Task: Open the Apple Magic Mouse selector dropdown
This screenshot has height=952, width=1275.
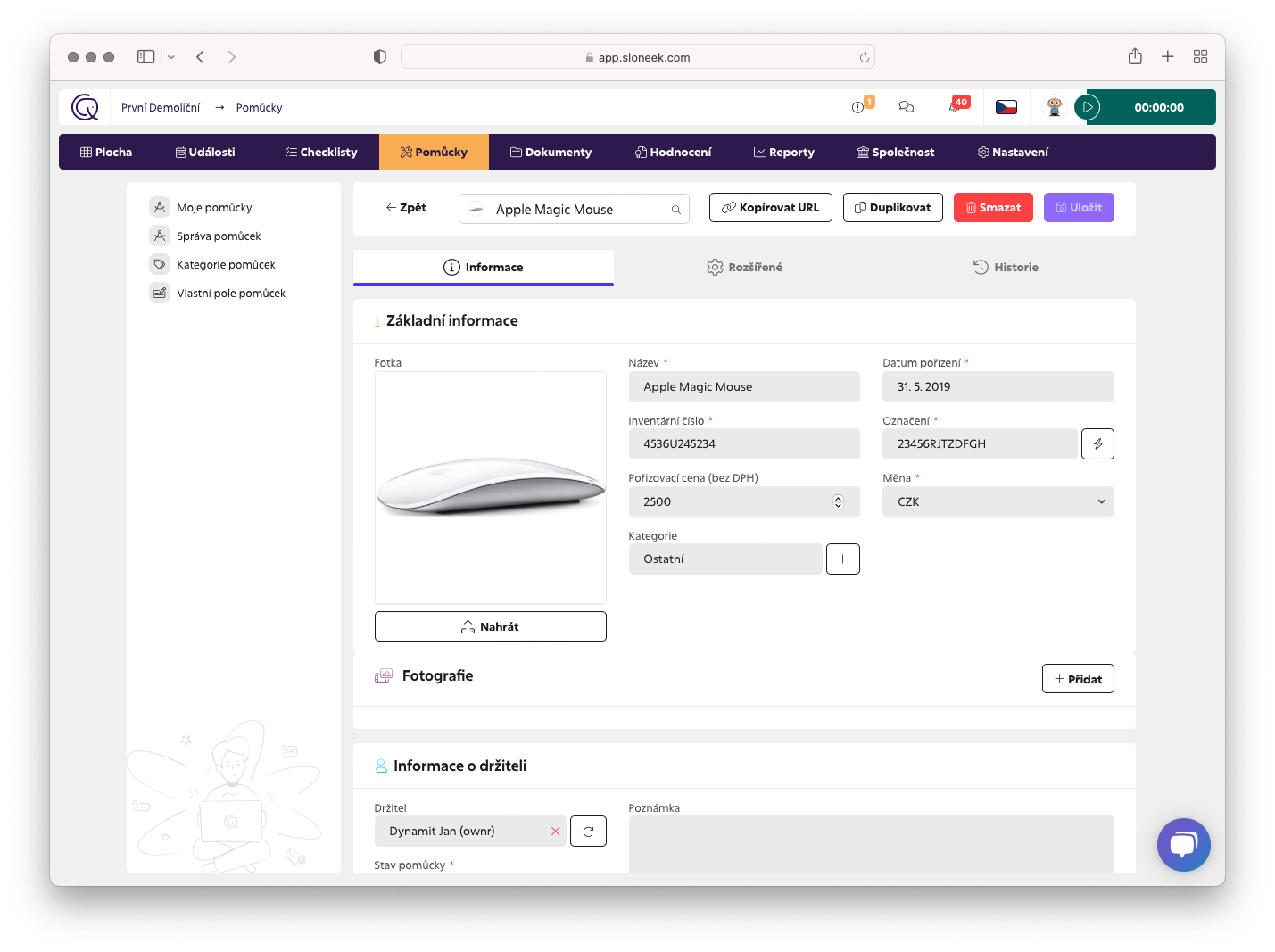Action: coord(574,209)
